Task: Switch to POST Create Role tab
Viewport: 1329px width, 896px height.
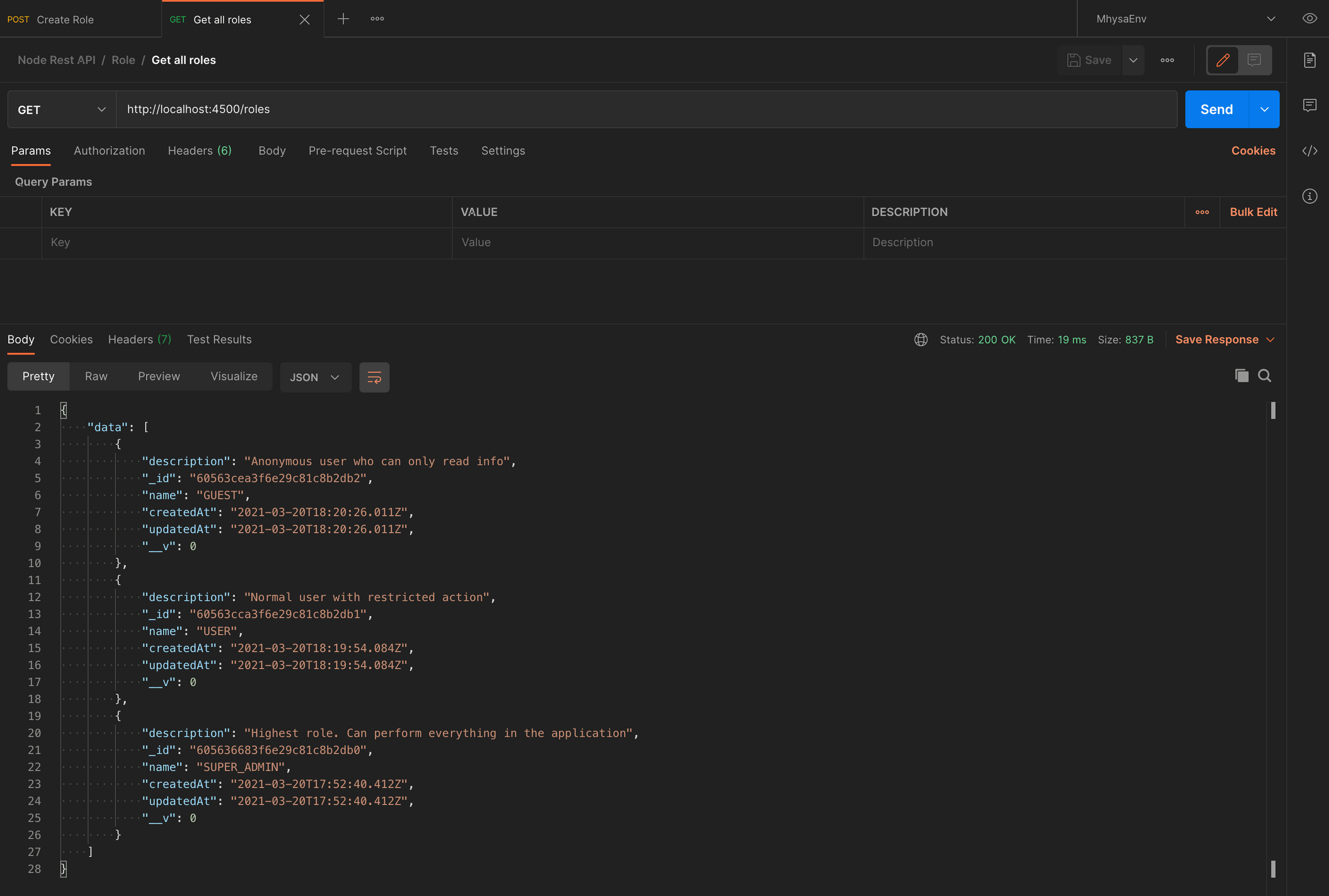Action: 80,19
